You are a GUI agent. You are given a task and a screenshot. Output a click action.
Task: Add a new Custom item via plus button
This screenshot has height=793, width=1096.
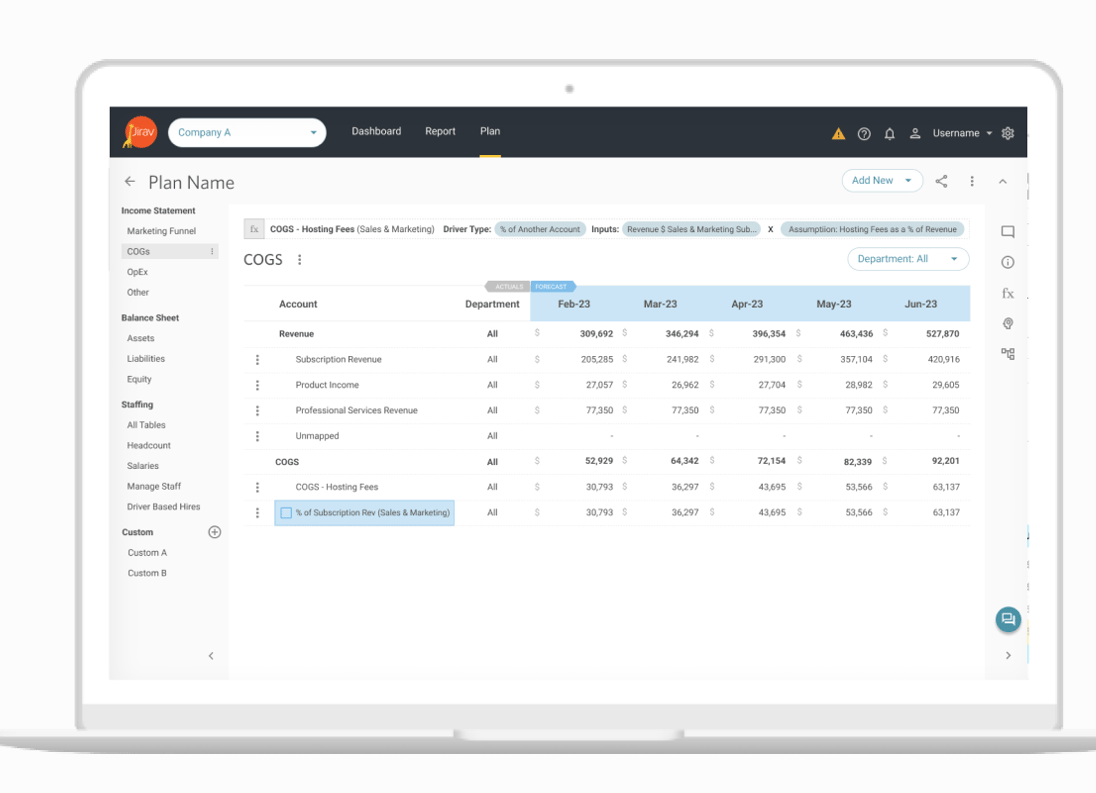(214, 532)
